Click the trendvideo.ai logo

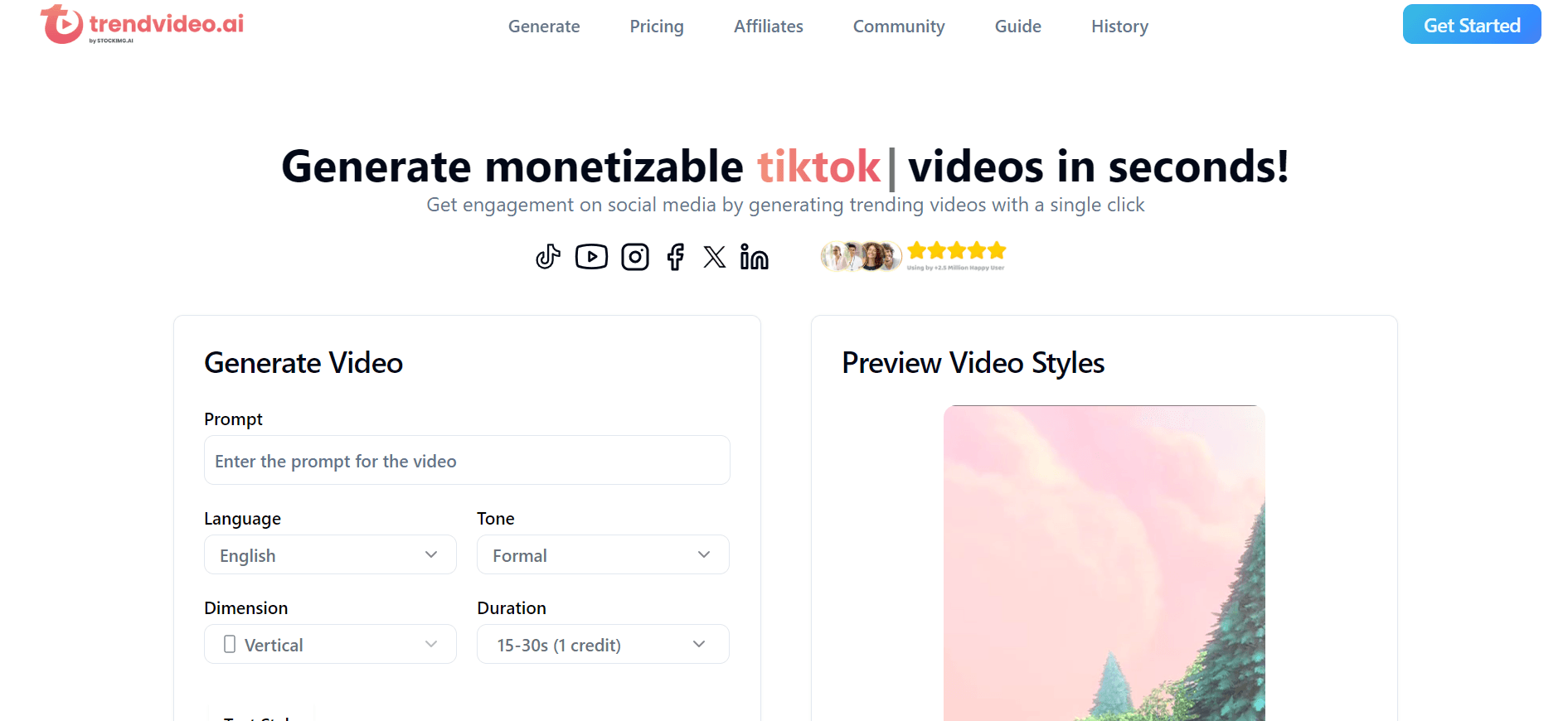143,24
